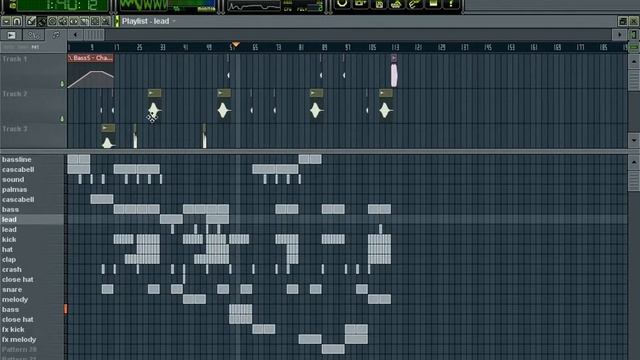Select the Pattern 20 row name
This screenshot has height=360, width=640.
(x=19, y=350)
